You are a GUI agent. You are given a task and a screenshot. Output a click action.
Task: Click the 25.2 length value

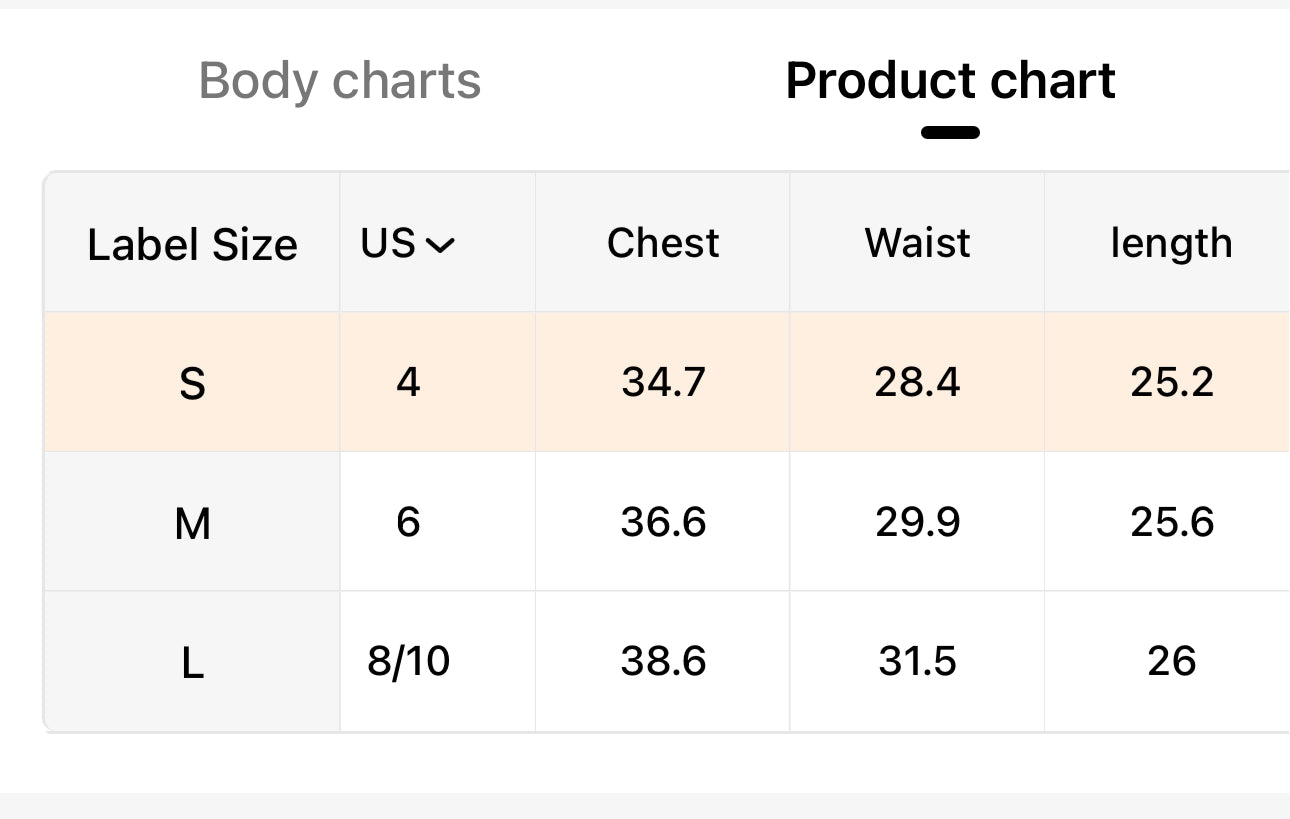(1172, 382)
